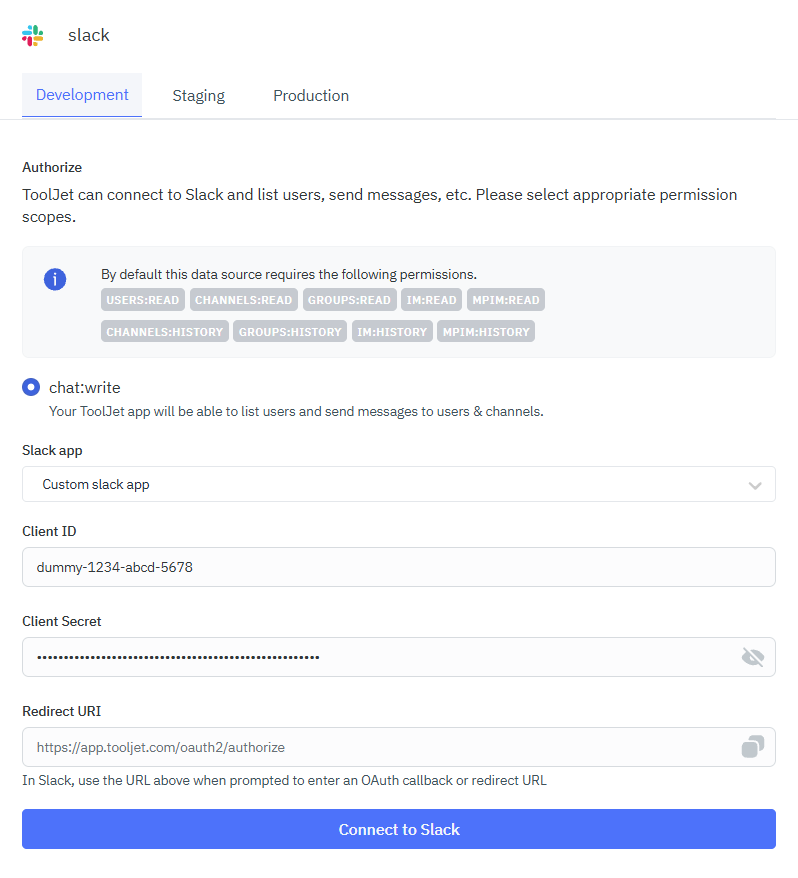The image size is (798, 878).
Task: Click the Slack logo icon
Action: point(33,35)
